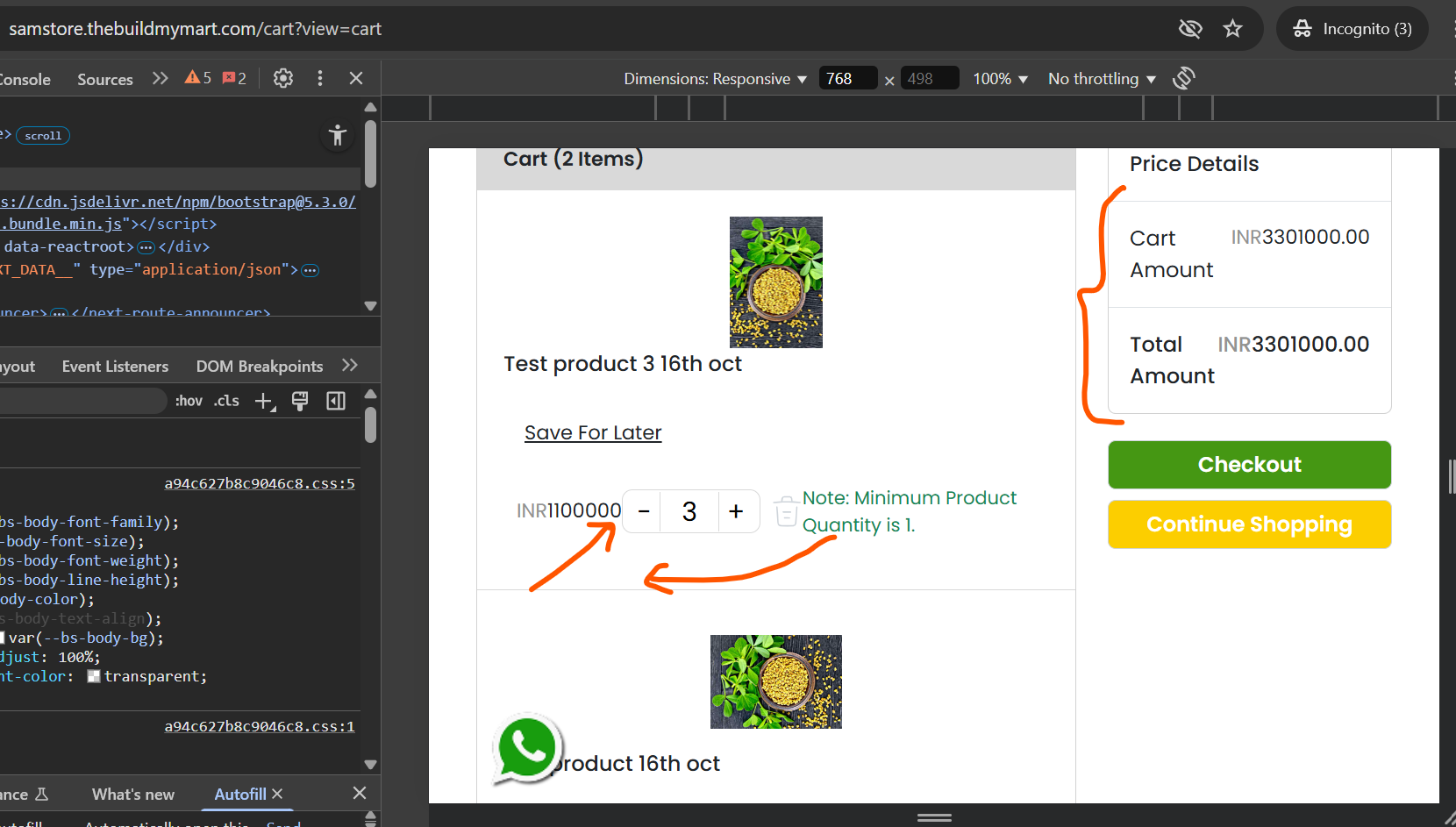Focus the address bar URL
The height and width of the screenshot is (827, 1456).
tap(195, 29)
